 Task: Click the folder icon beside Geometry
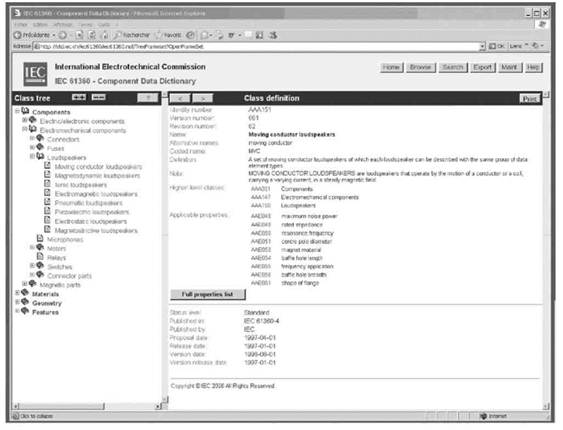click(25, 302)
